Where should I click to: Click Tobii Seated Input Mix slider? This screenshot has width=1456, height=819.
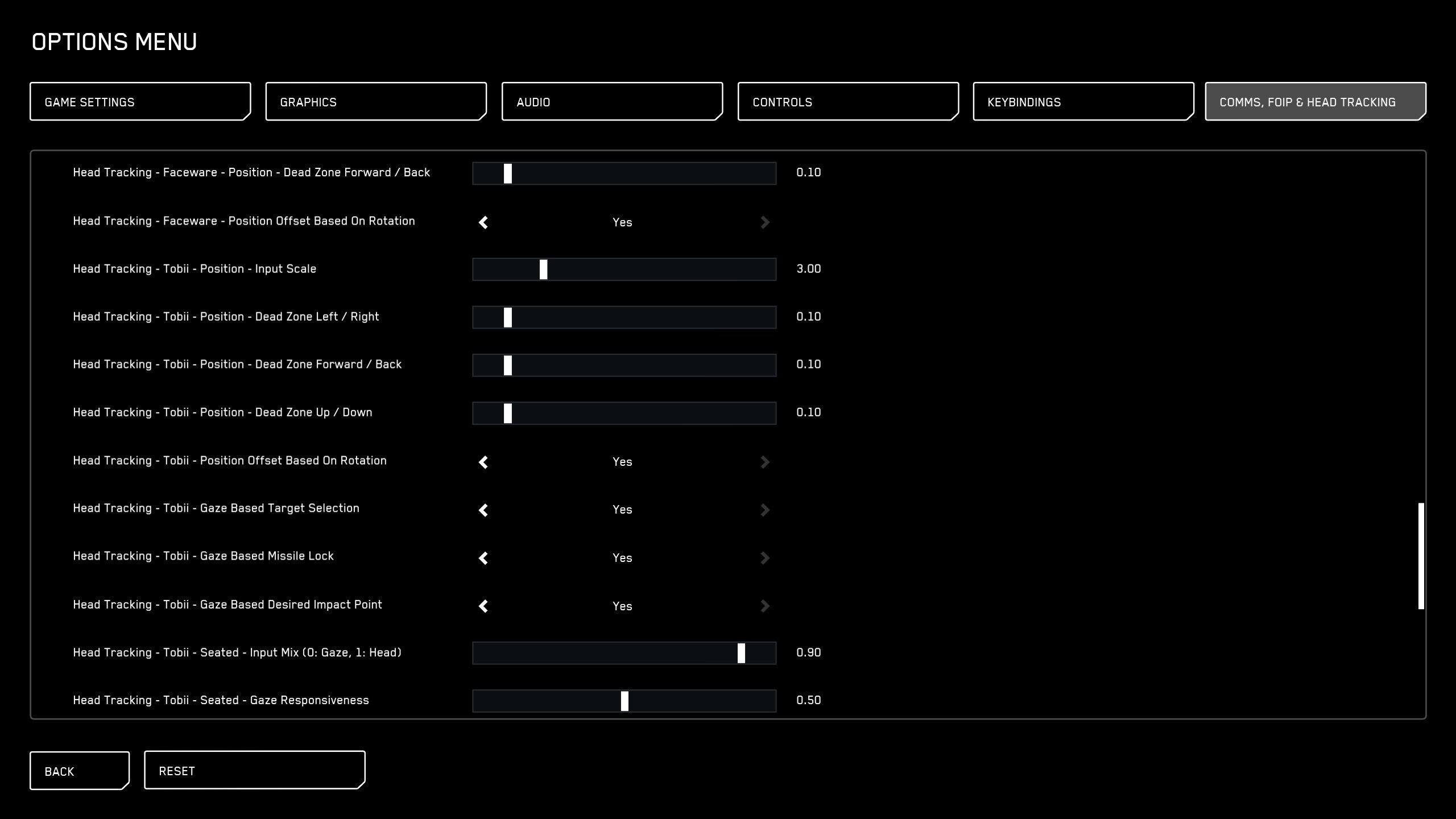point(624,653)
